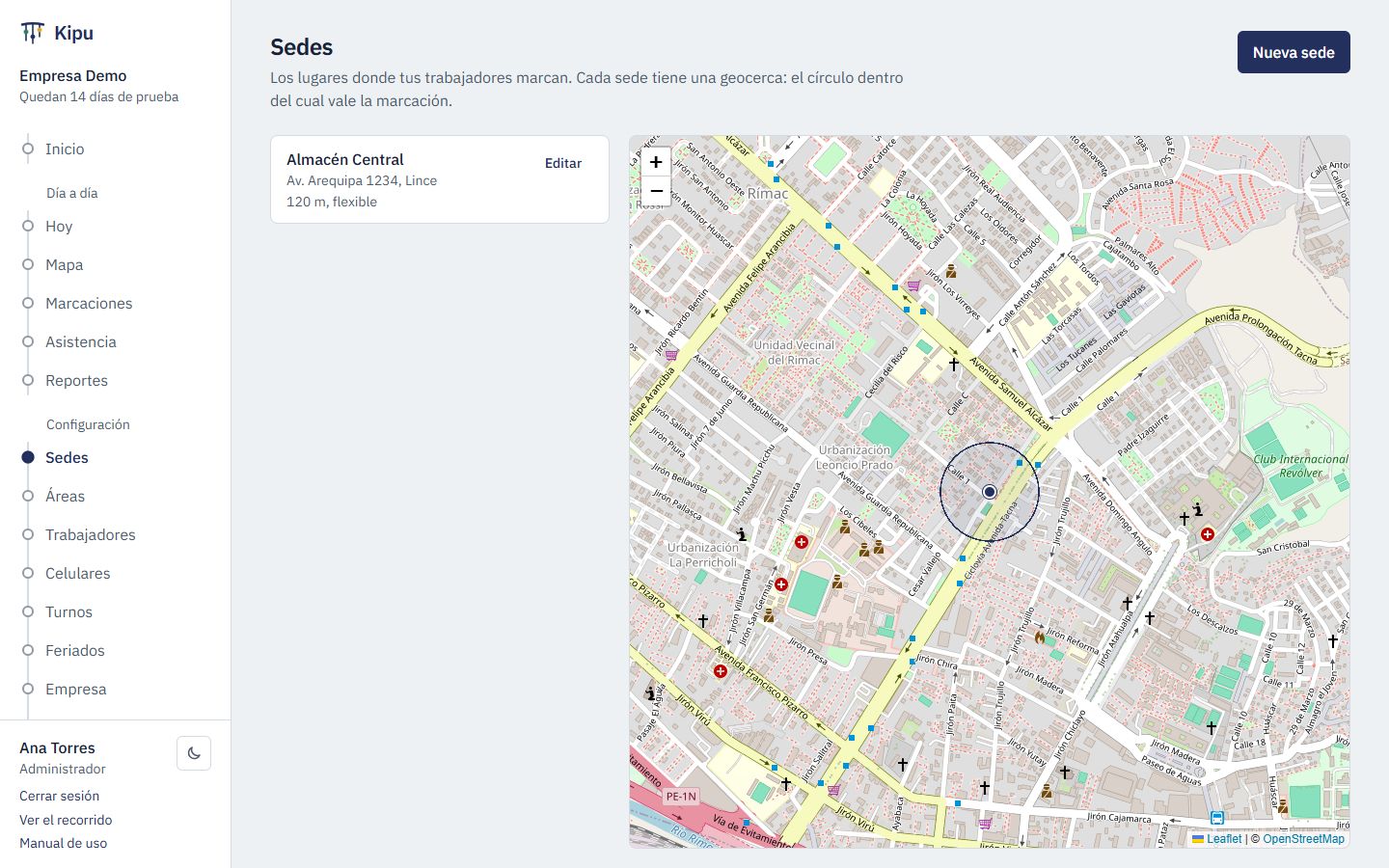Go to the Hoy section
The height and width of the screenshot is (868, 1389).
[x=59, y=226]
